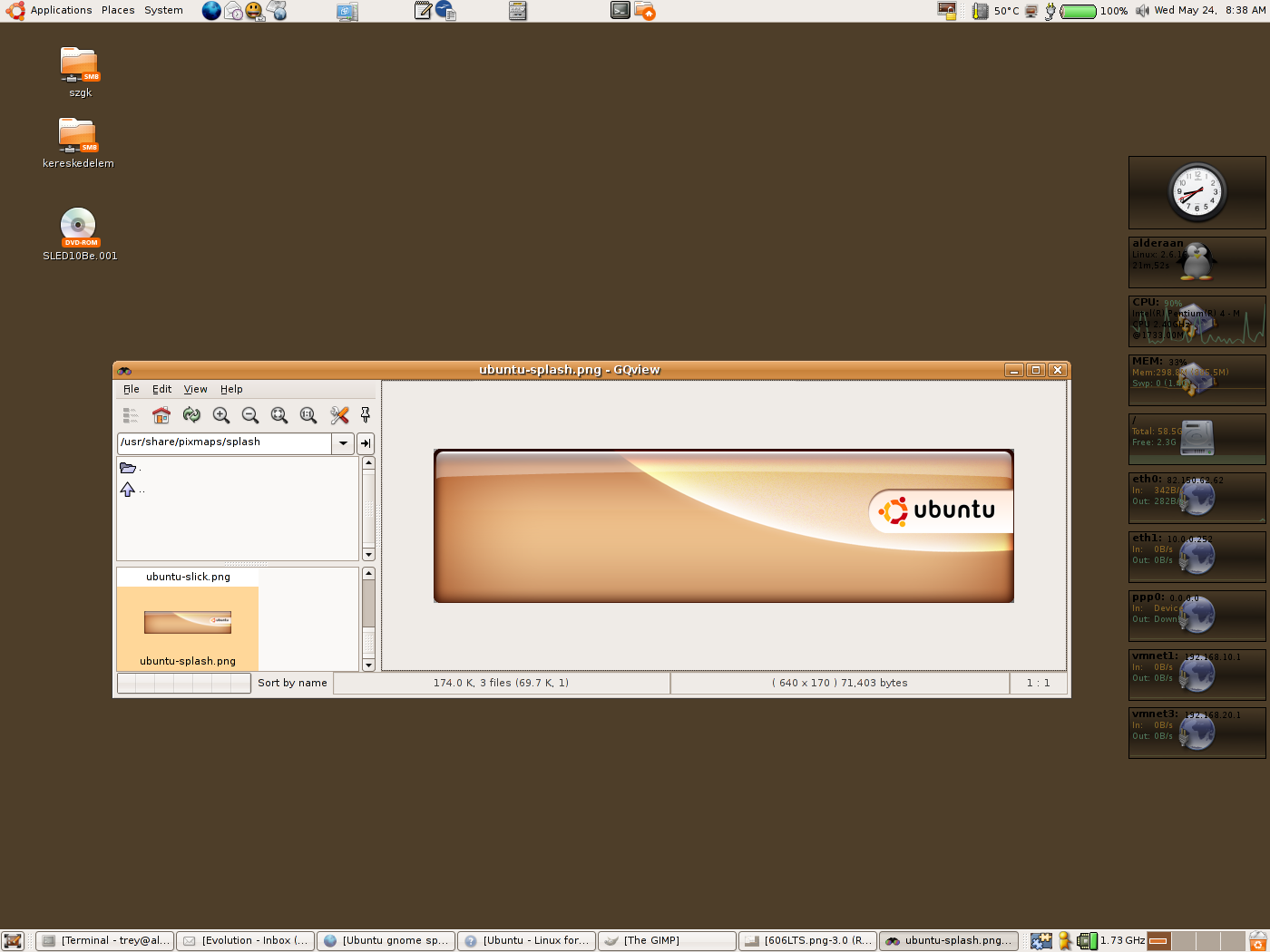Launch web browser globe icon in top panel
The width and height of the screenshot is (1270, 952).
(211, 11)
